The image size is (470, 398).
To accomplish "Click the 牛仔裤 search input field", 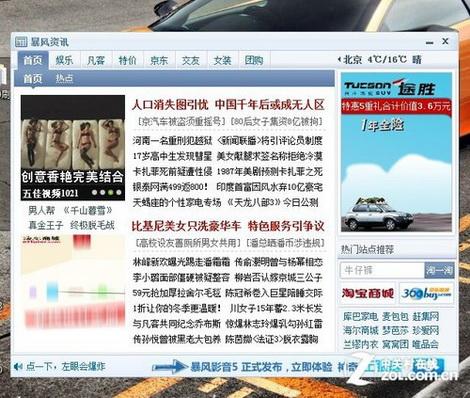I will (382, 270).
